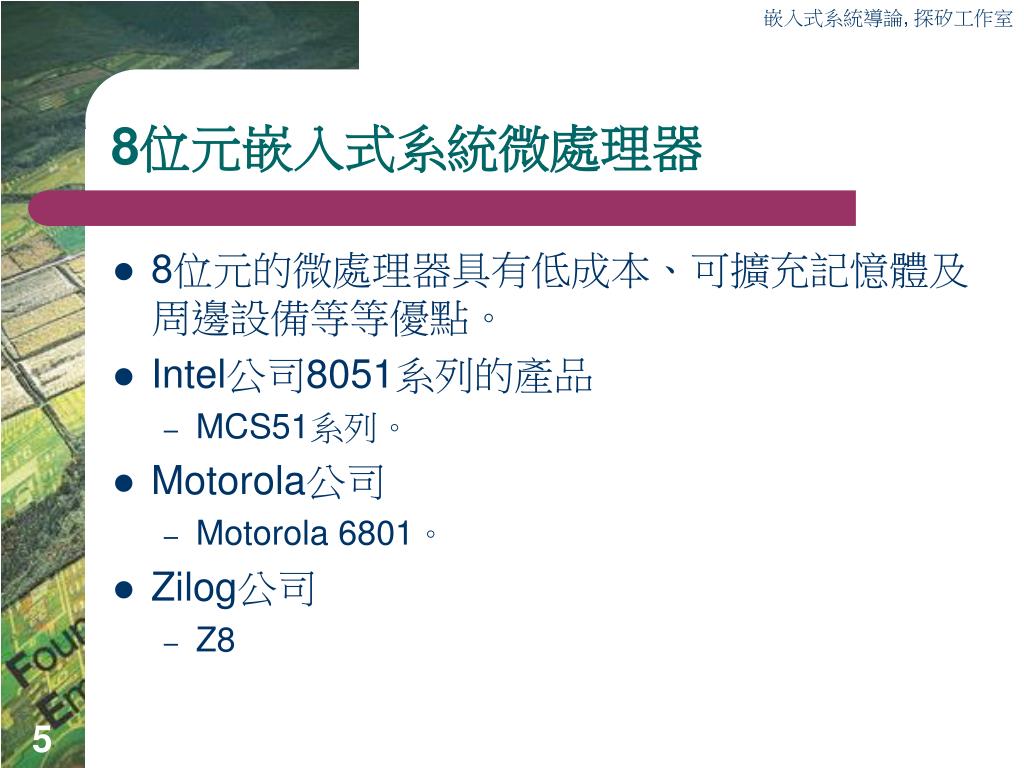
Task: Click the first bullet dot beside 8位元的微處理器
Action: click(x=123, y=272)
